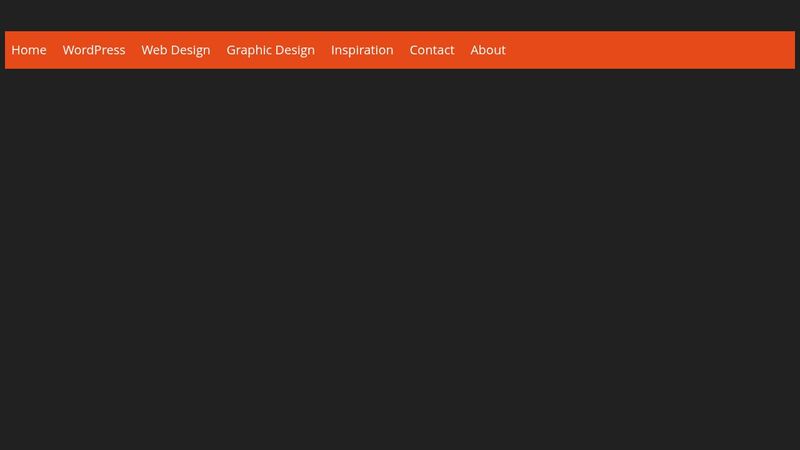The width and height of the screenshot is (800, 450).
Task: Open the WordPress menu item
Action: pos(94,50)
